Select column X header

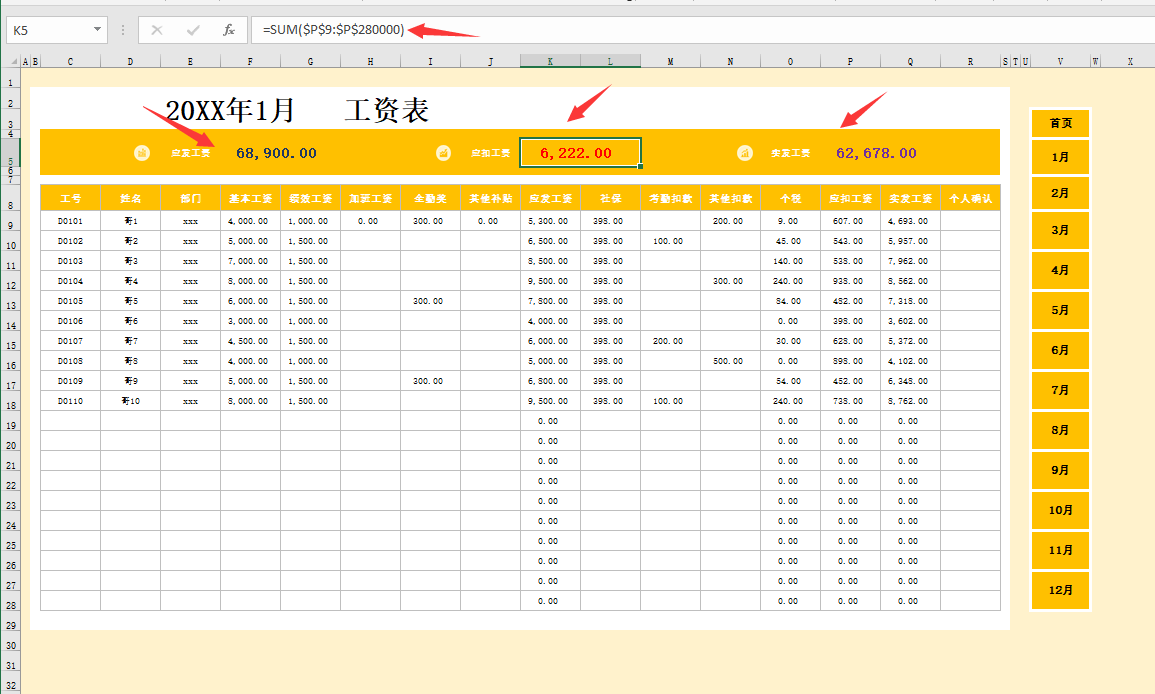coord(1130,61)
